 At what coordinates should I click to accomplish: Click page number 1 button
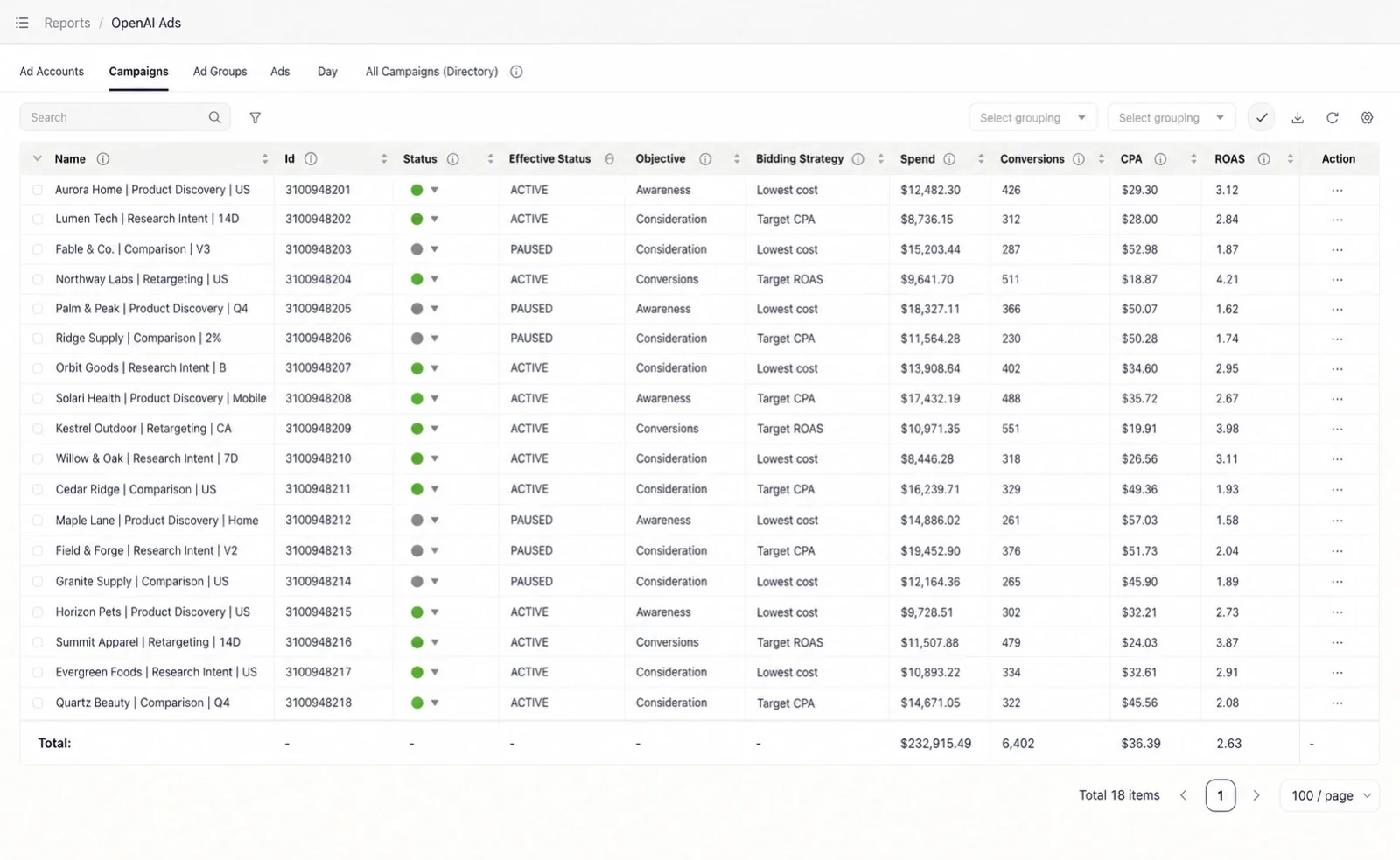click(1220, 795)
